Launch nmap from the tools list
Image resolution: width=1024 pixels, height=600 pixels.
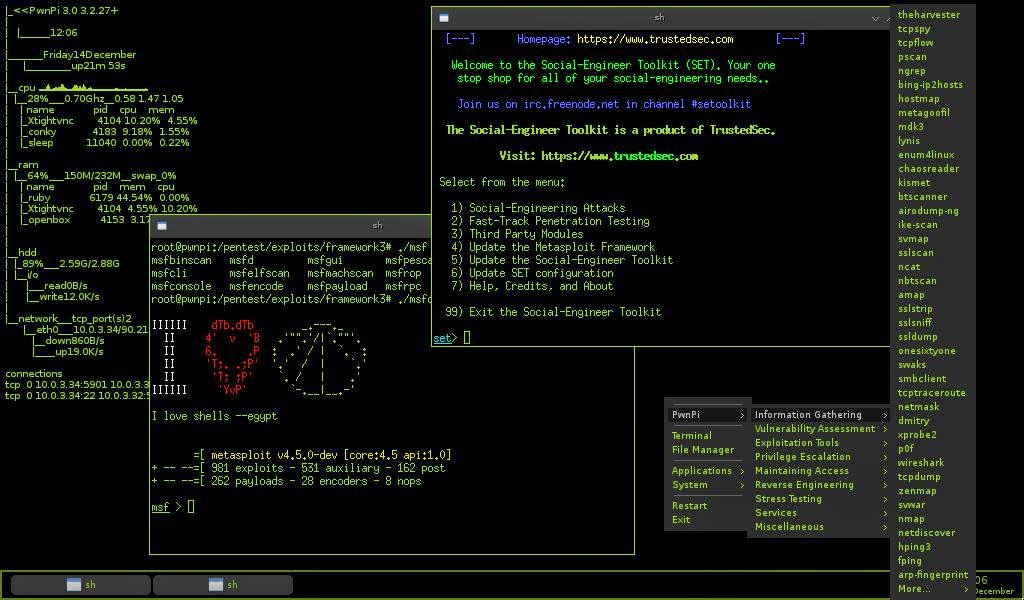[911, 518]
